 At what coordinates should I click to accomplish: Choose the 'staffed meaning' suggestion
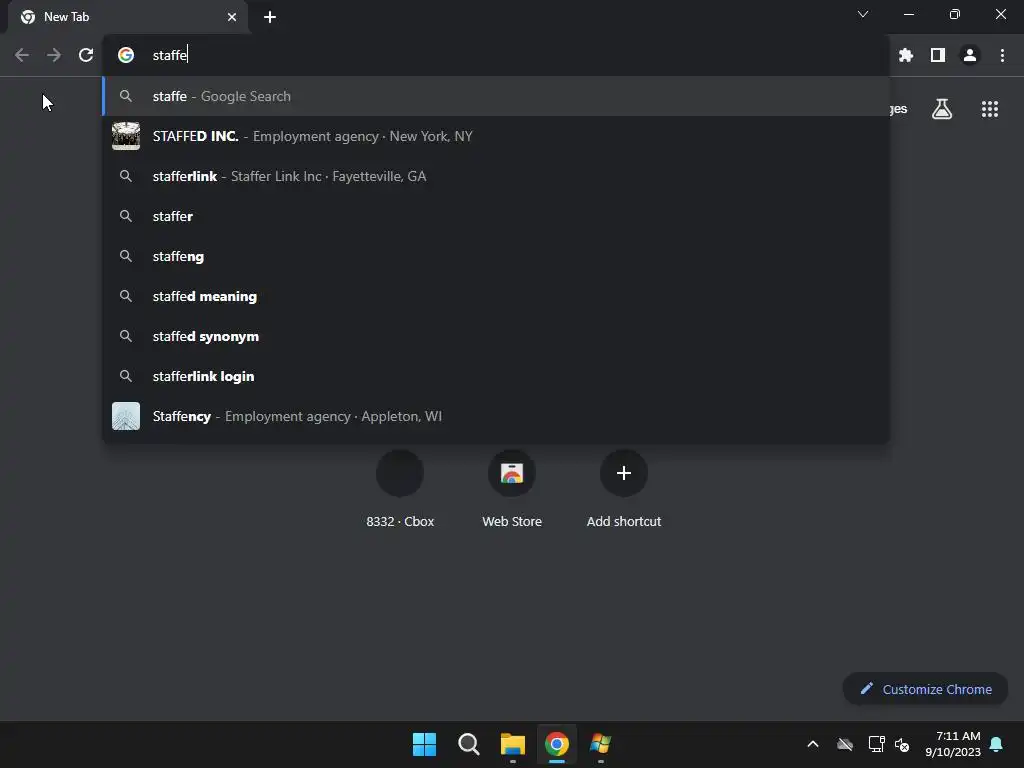pos(496,296)
